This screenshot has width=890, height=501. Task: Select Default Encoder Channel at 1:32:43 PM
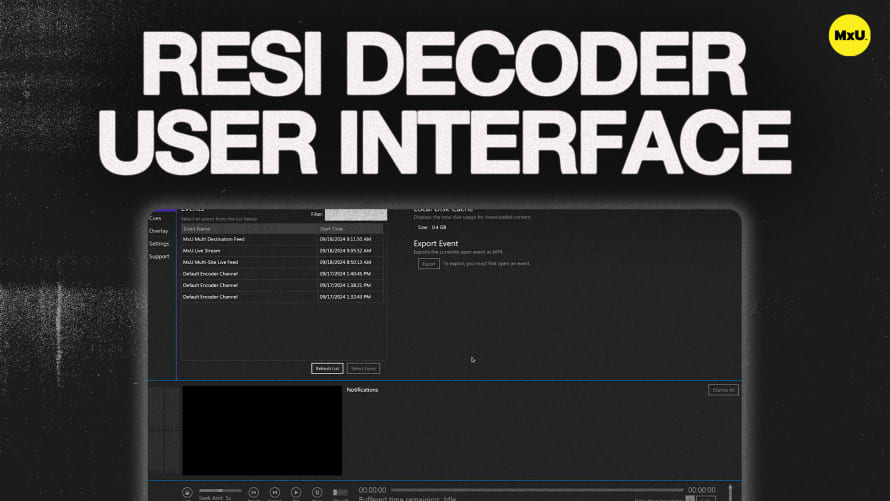point(282,297)
